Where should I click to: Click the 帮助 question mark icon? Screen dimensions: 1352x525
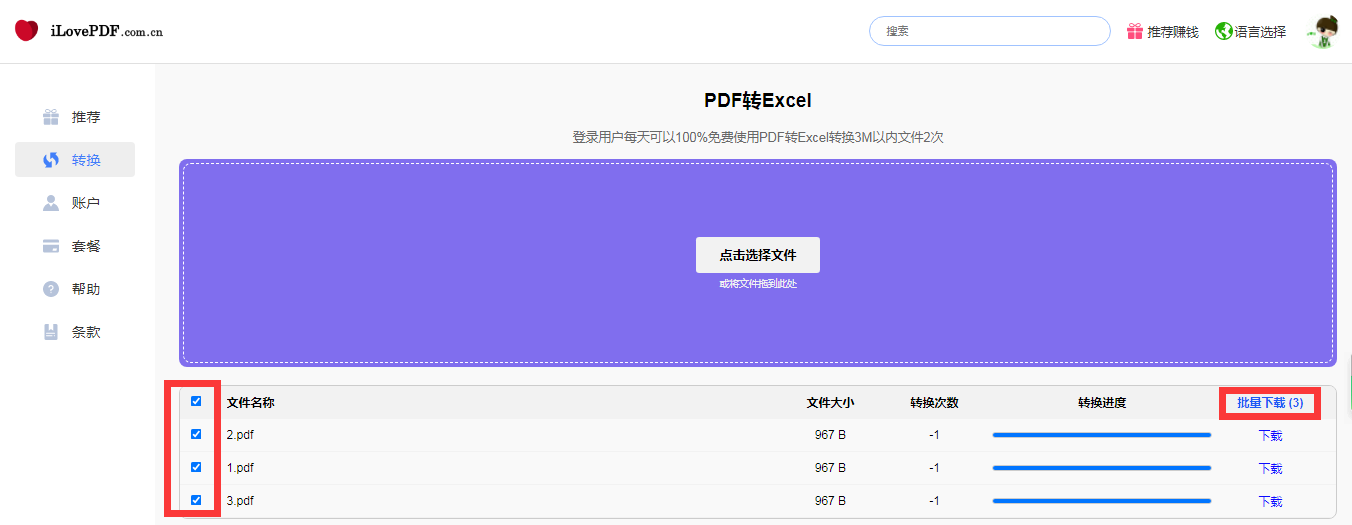pos(51,289)
